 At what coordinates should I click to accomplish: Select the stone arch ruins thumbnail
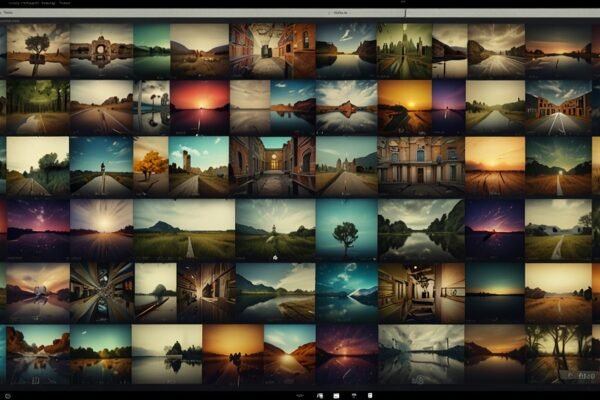101,50
